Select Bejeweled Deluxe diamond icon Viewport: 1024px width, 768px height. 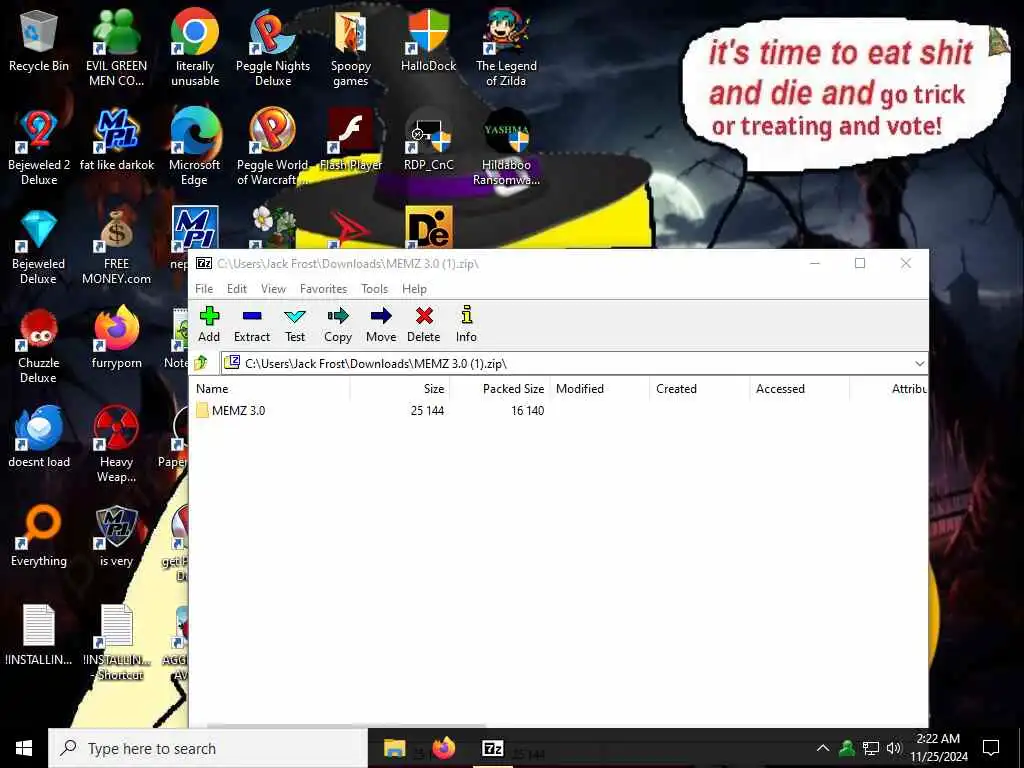pos(39,247)
